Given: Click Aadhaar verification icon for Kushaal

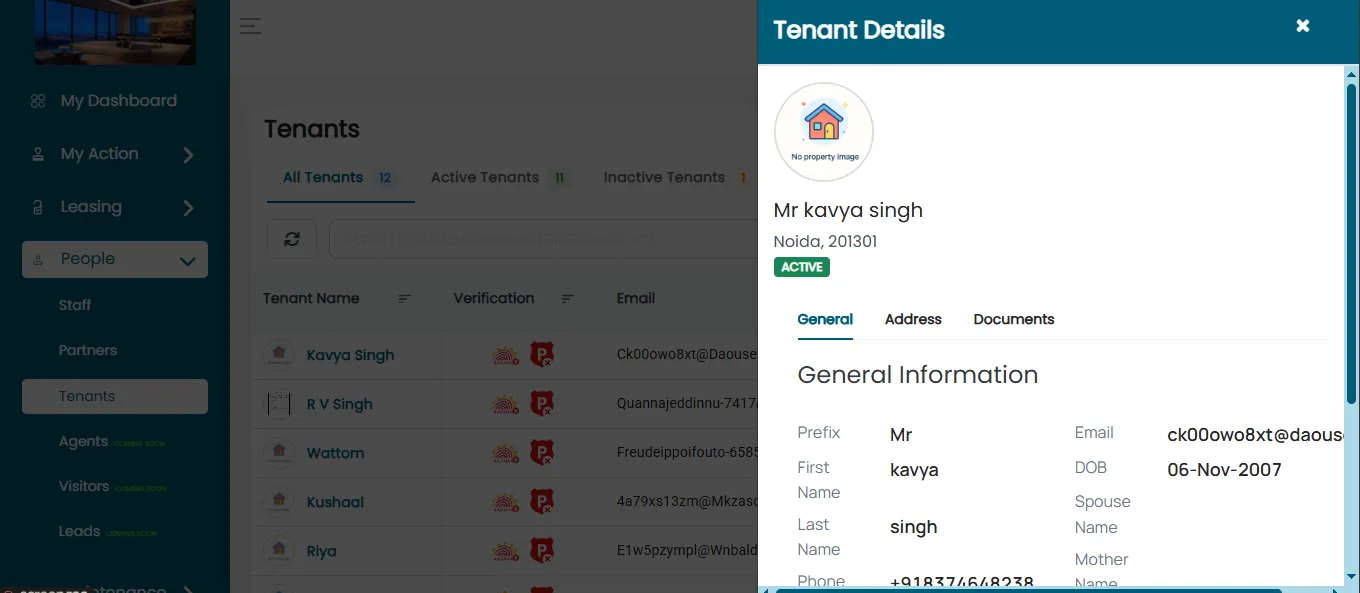Looking at the screenshot, I should click(x=505, y=502).
